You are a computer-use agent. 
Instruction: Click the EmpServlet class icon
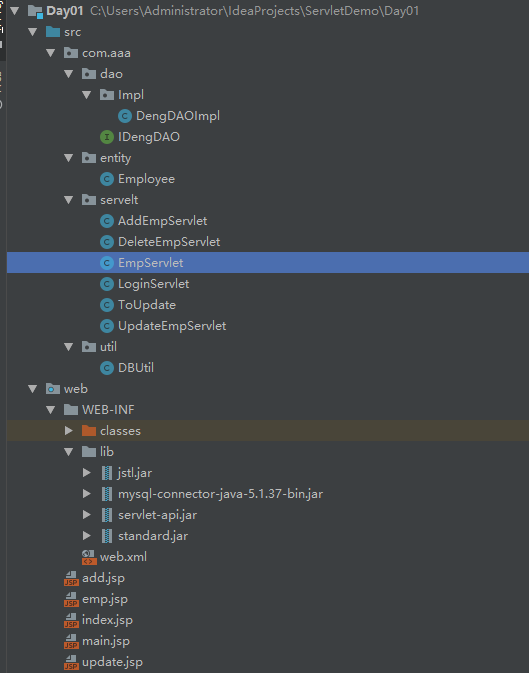click(x=107, y=263)
